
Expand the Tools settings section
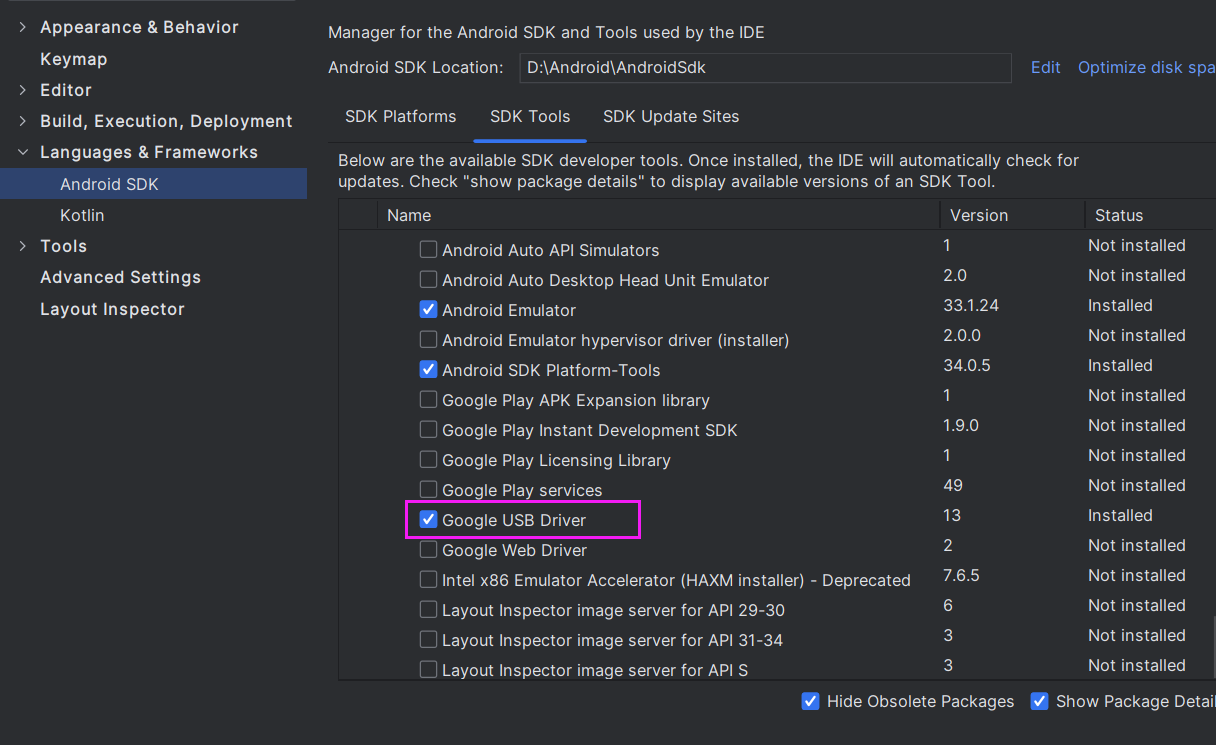pyautogui.click(x=23, y=246)
